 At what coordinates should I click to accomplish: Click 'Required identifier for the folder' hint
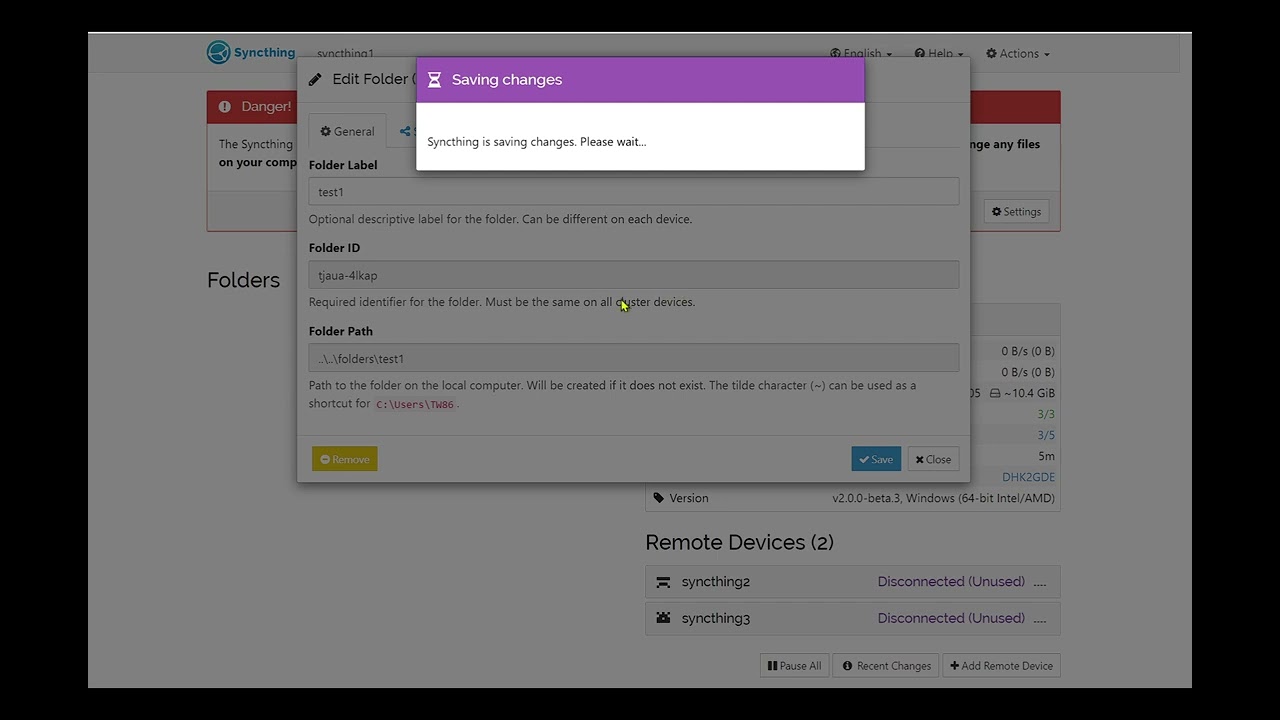[502, 302]
